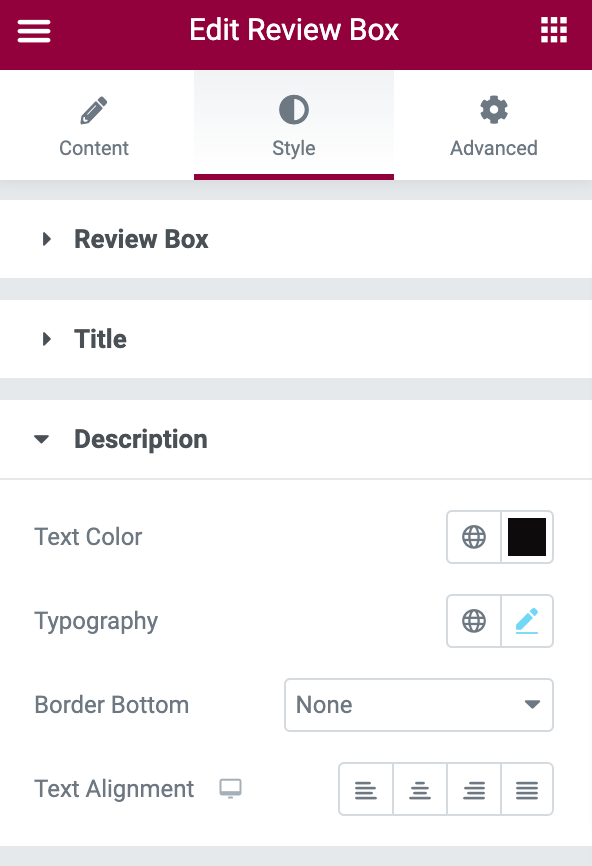
Task: Open the widgets grid panel
Action: coord(553,30)
